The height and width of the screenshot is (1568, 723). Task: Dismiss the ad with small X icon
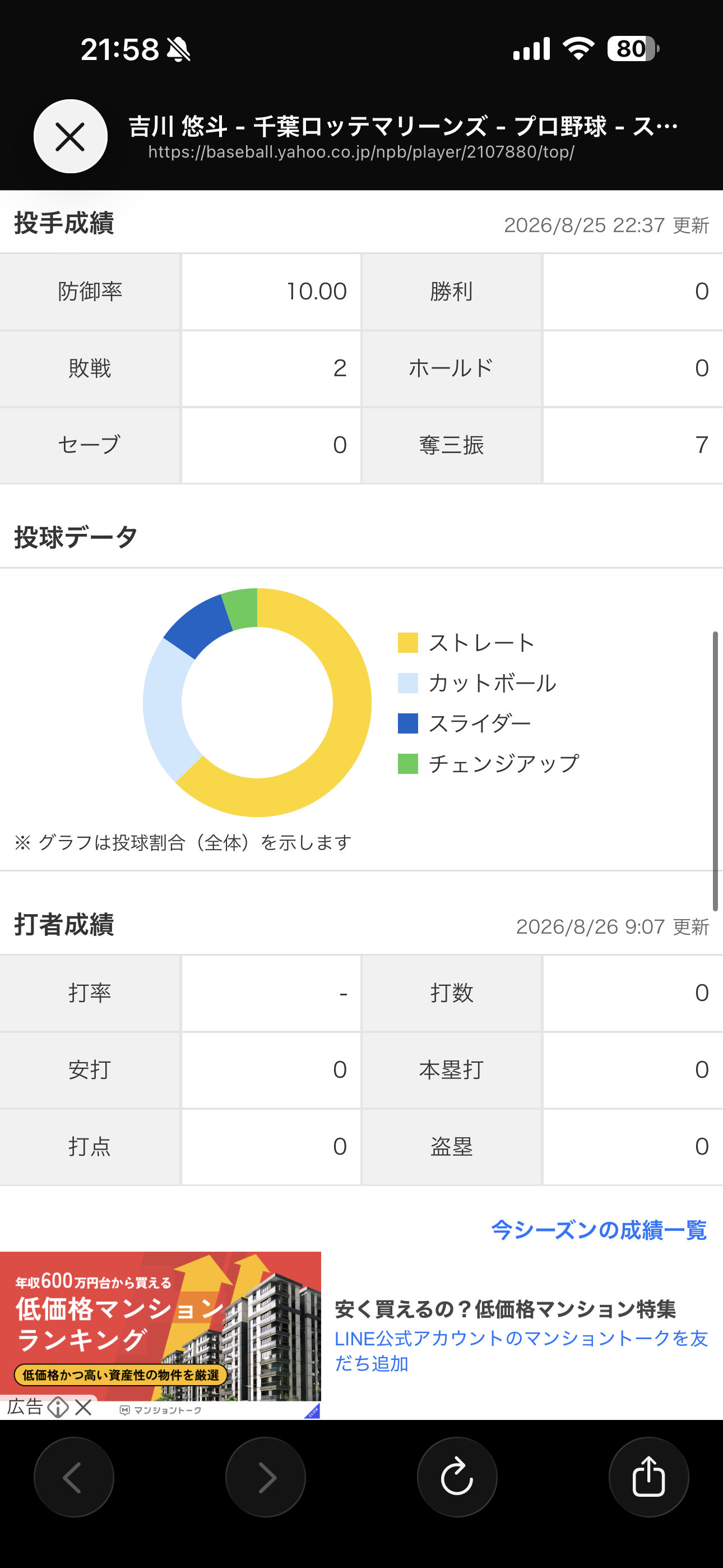coord(84,1407)
